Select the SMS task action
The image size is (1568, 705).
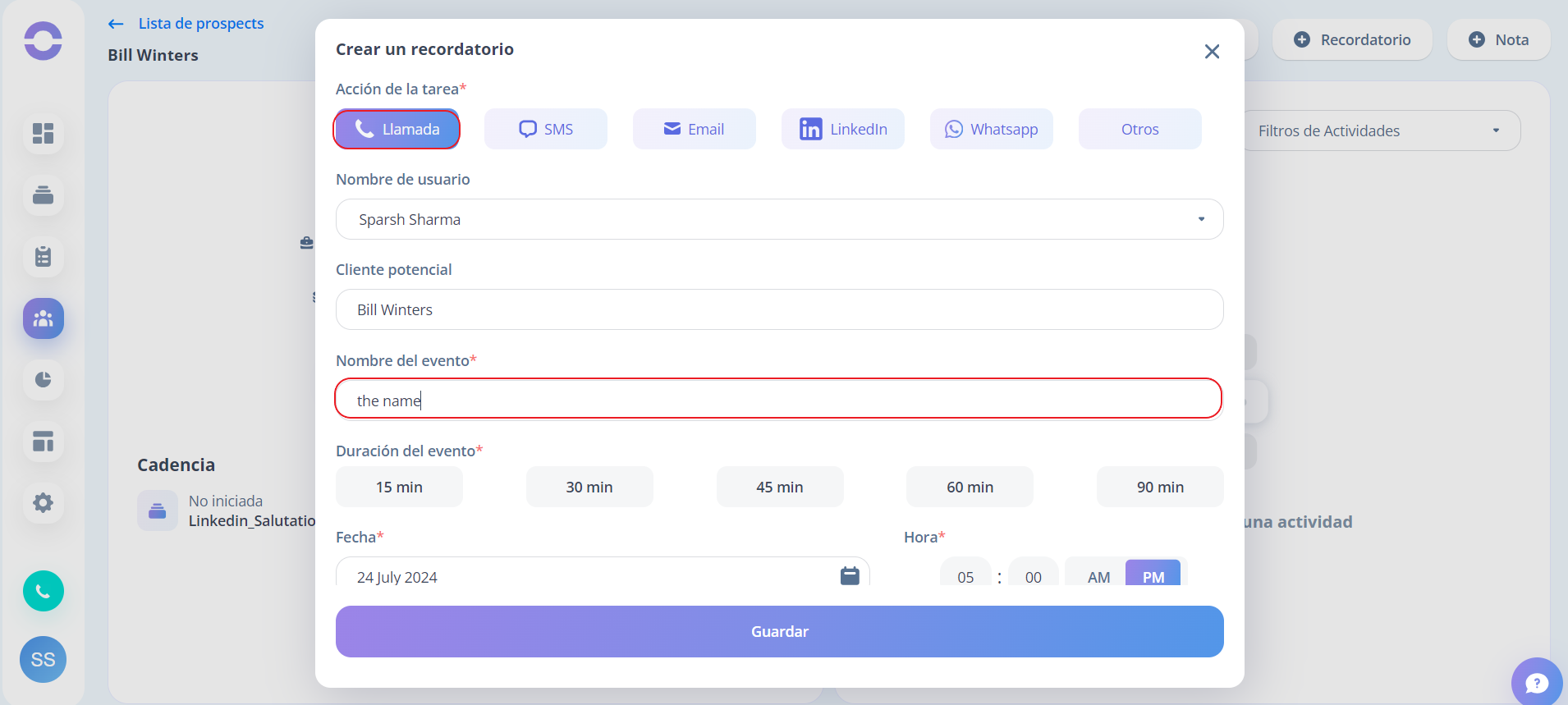coord(546,129)
